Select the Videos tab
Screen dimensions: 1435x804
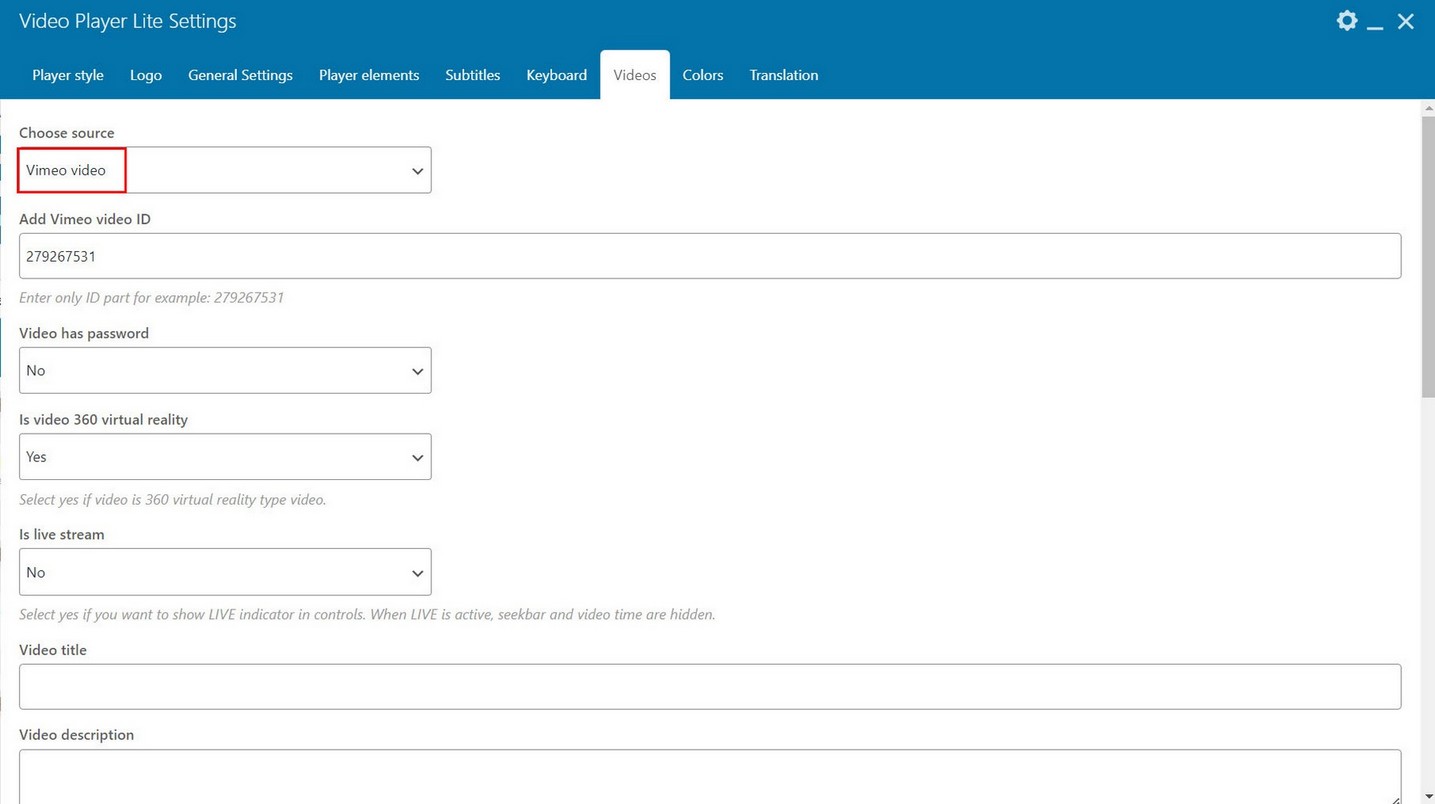click(x=635, y=75)
